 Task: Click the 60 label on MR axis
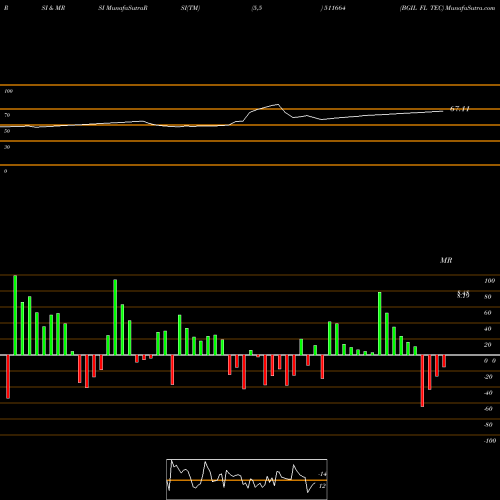488,313
